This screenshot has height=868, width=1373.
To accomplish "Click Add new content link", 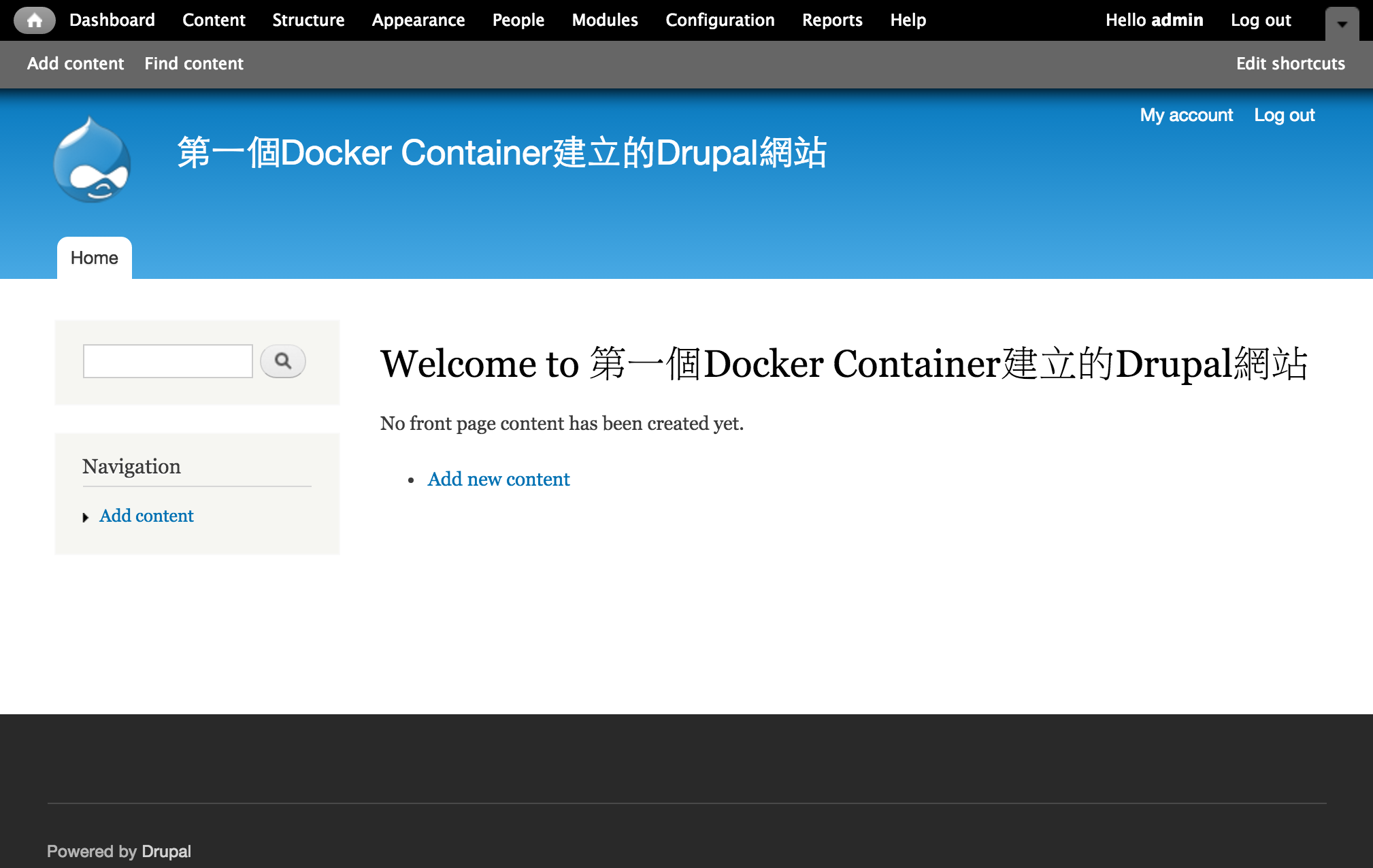I will [x=499, y=479].
